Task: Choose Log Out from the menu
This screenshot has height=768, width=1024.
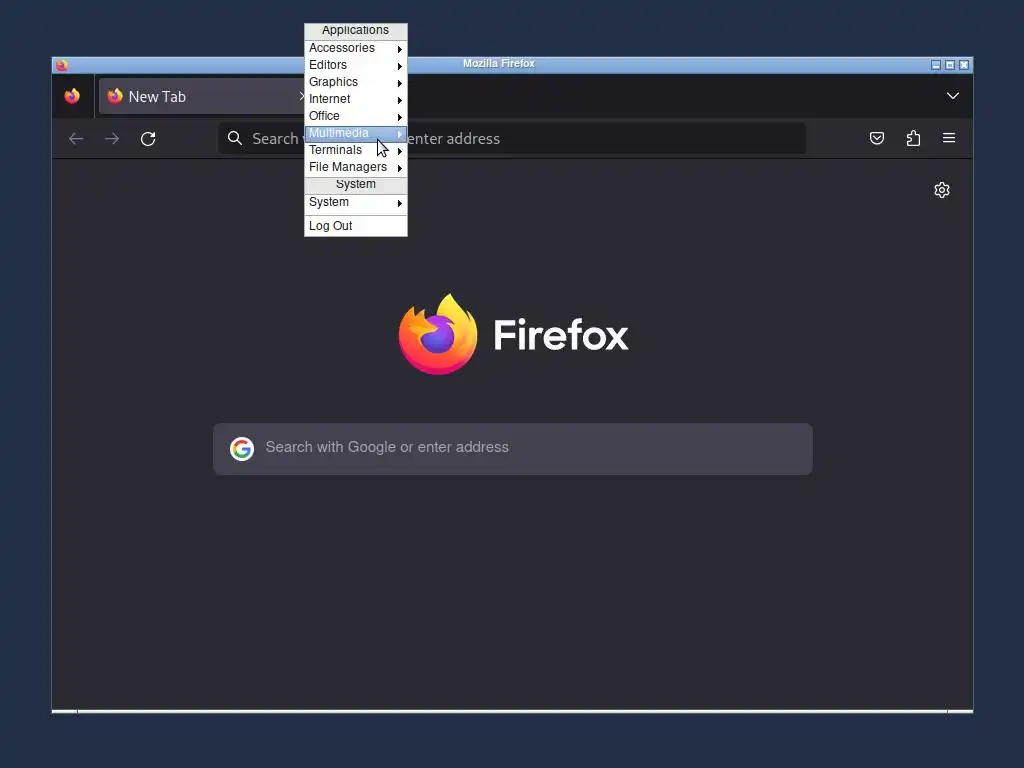Action: click(x=355, y=226)
